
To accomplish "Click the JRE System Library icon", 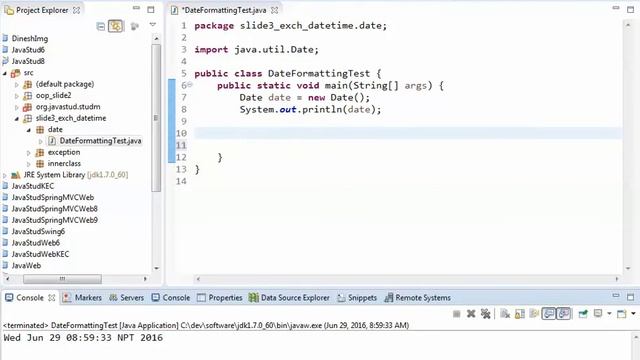I will click(x=16, y=175).
